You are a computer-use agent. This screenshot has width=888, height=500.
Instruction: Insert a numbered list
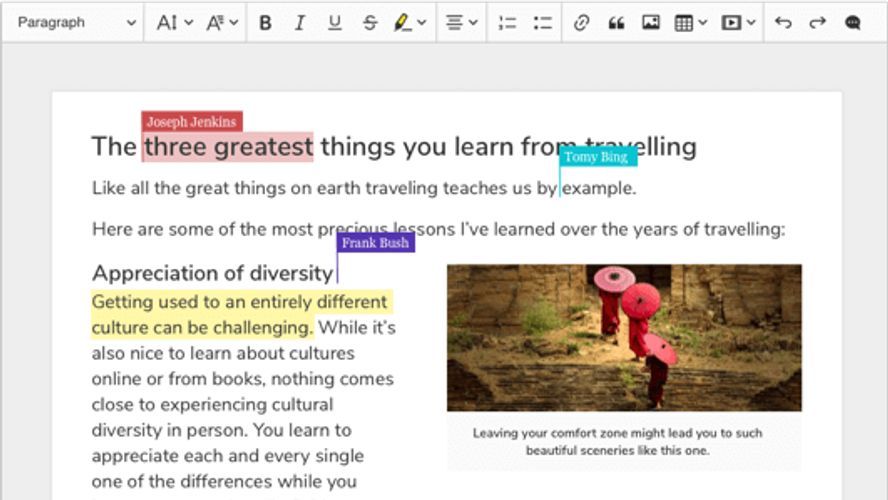tap(508, 22)
